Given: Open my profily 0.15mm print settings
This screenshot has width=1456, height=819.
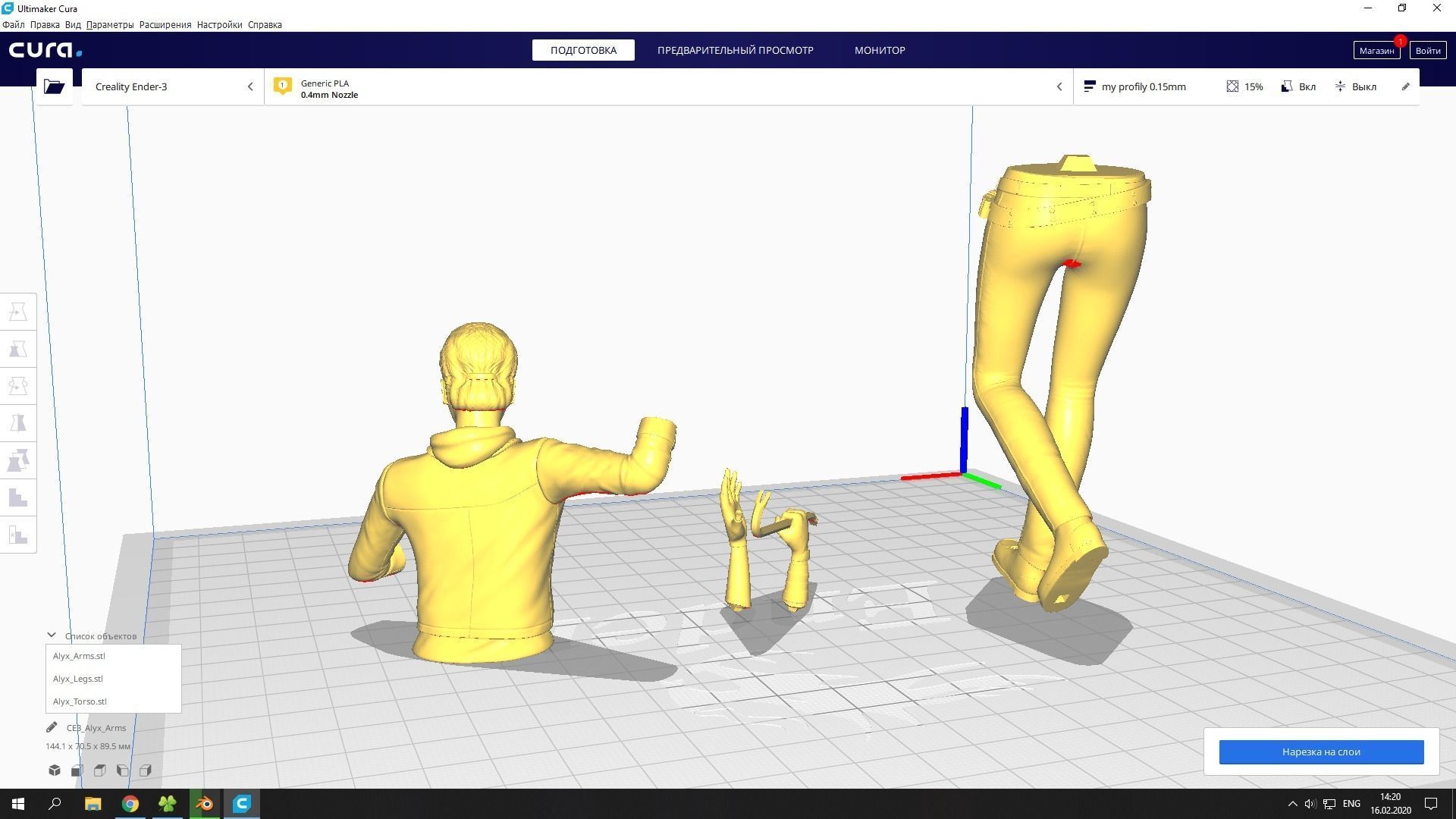Looking at the screenshot, I should 1143,86.
